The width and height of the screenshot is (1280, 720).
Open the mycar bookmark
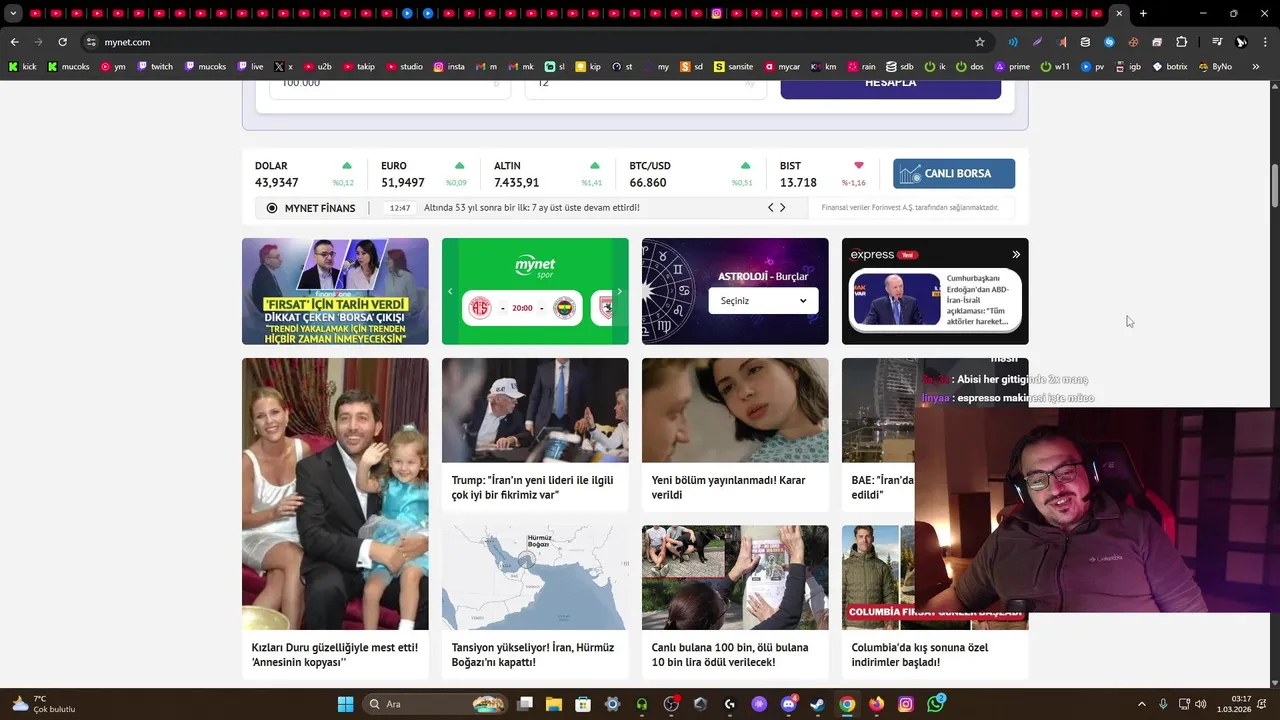(783, 67)
